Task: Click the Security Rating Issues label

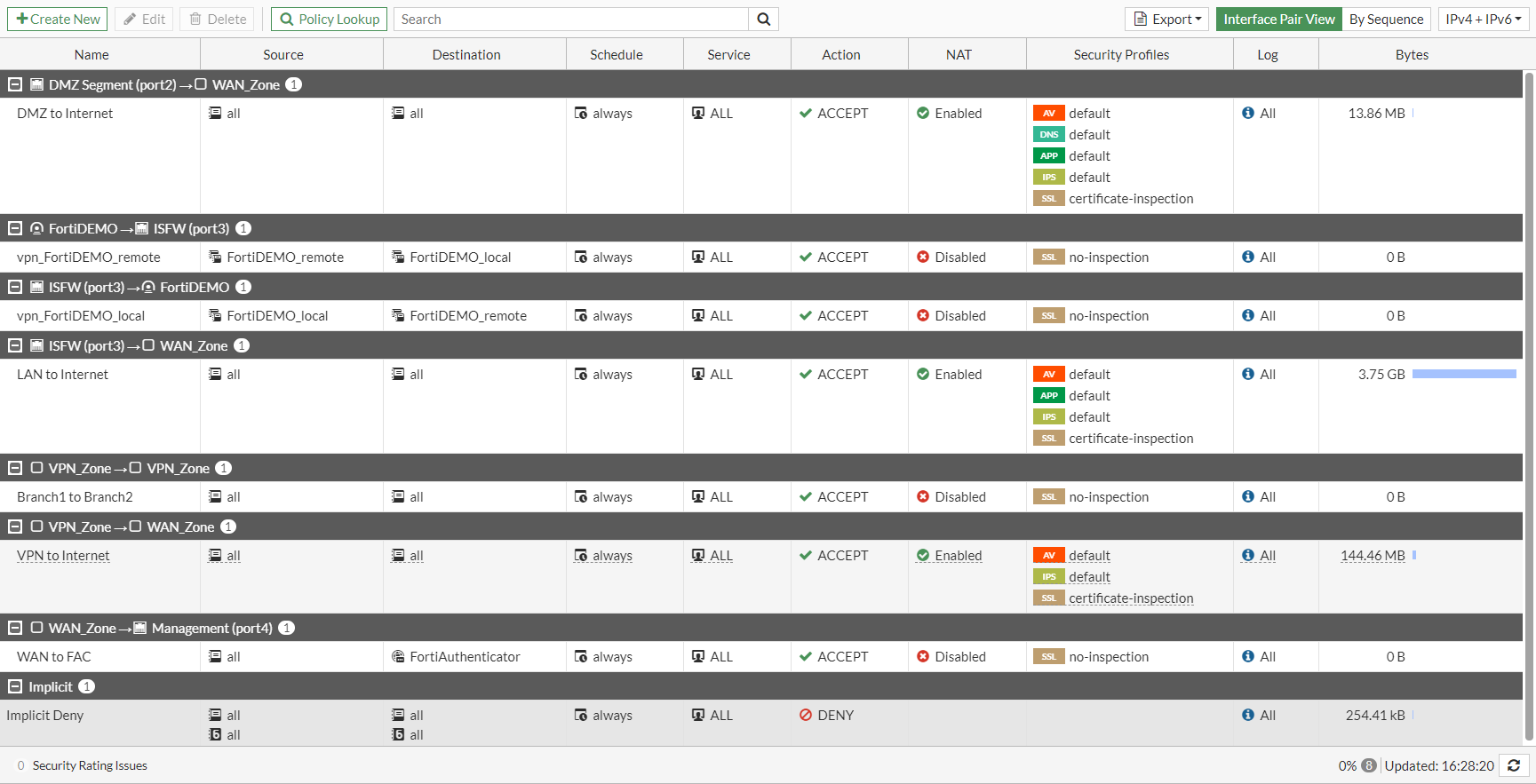Action: click(x=90, y=765)
